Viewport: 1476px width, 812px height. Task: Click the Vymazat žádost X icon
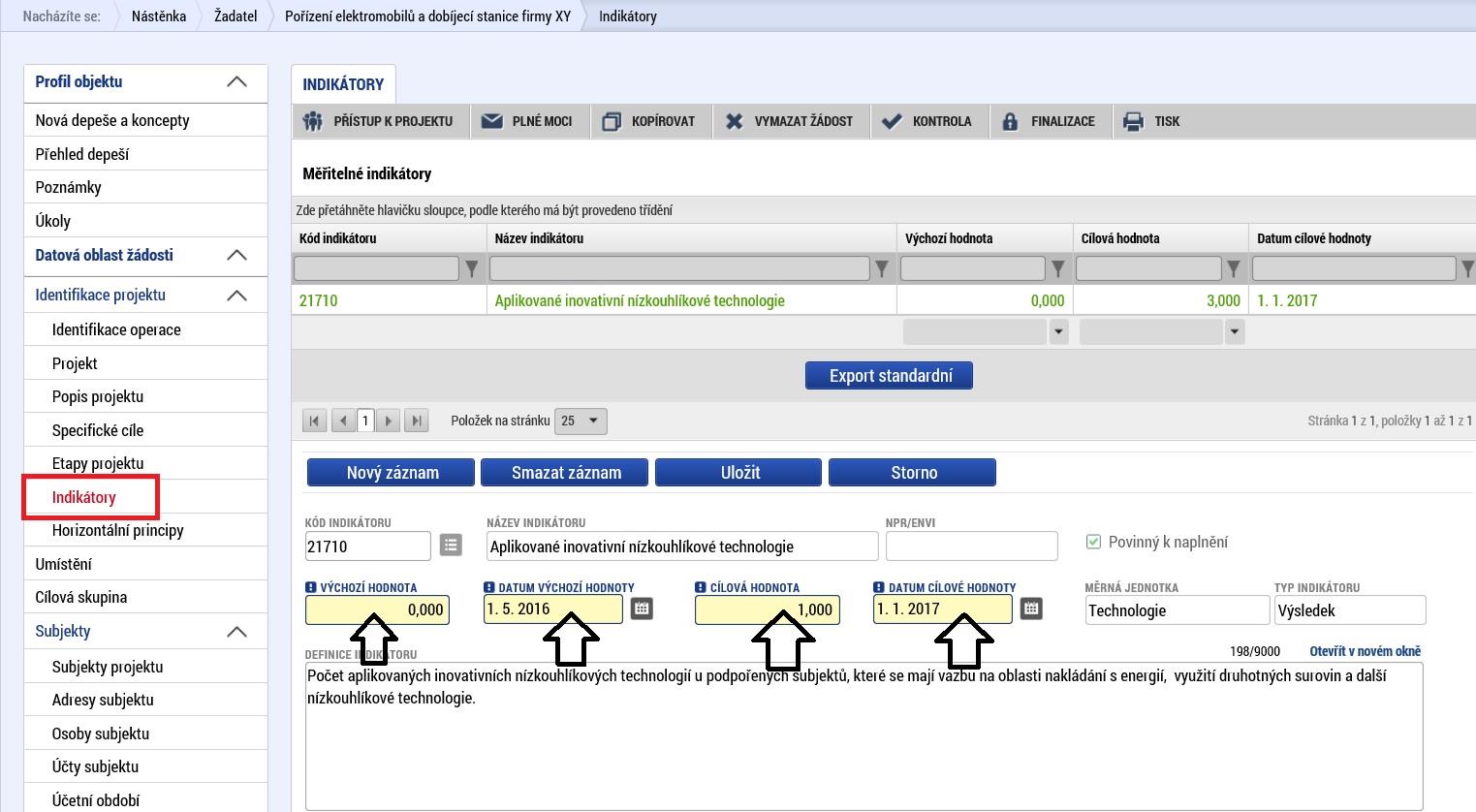point(735,121)
